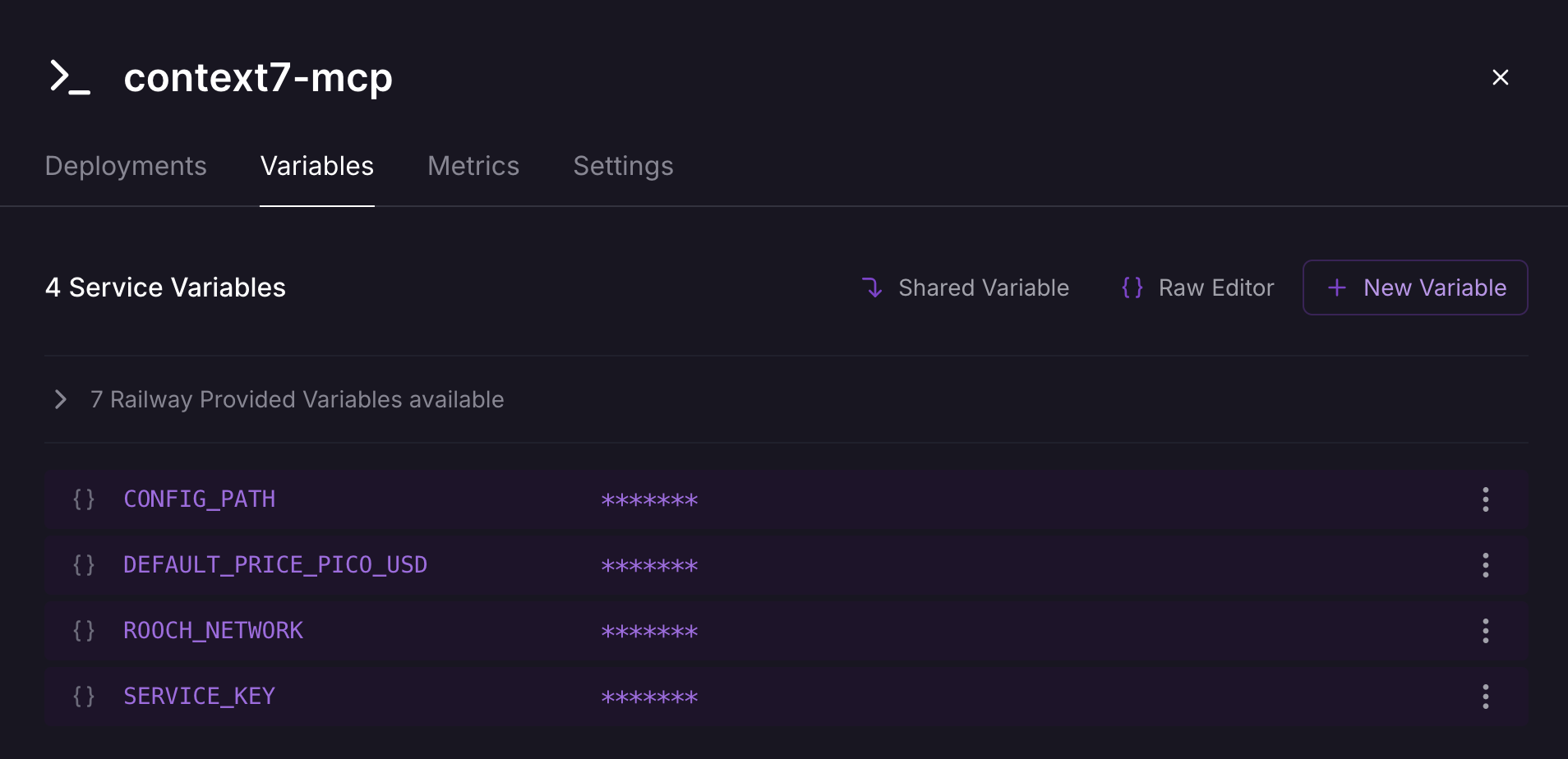This screenshot has width=1568, height=759.
Task: Go to the Settings tab
Action: (x=623, y=166)
